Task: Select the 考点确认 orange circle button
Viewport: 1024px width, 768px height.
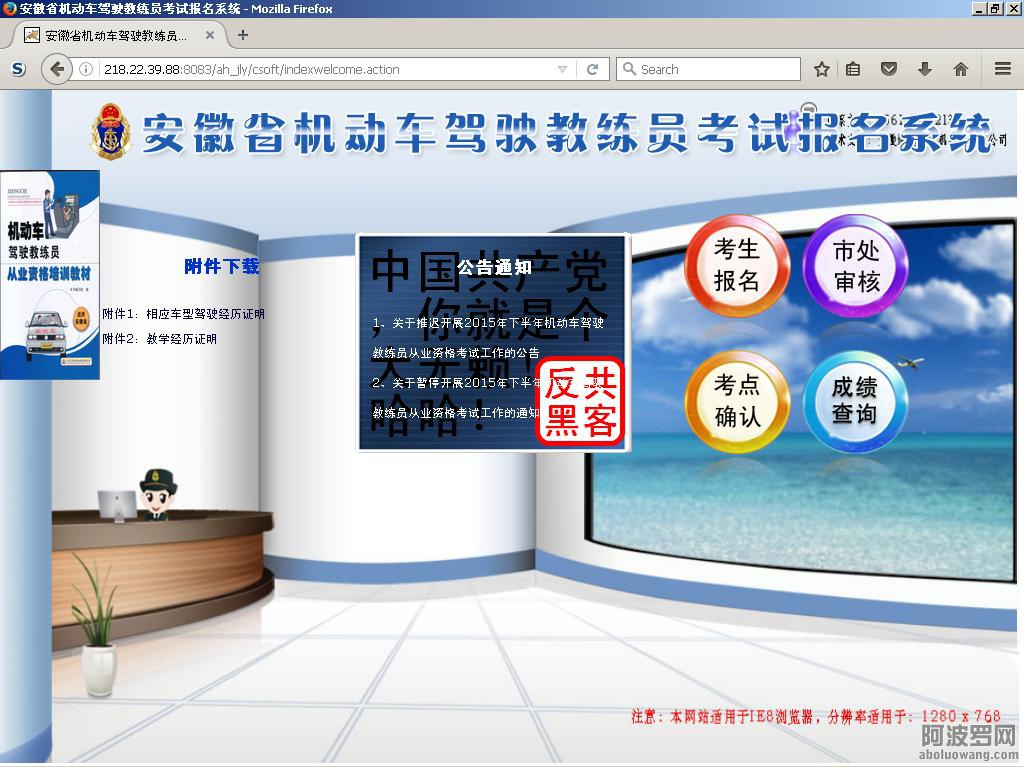Action: point(737,401)
